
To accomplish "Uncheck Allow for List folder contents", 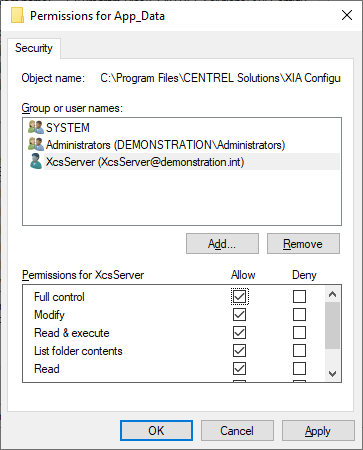I will tap(239, 350).
